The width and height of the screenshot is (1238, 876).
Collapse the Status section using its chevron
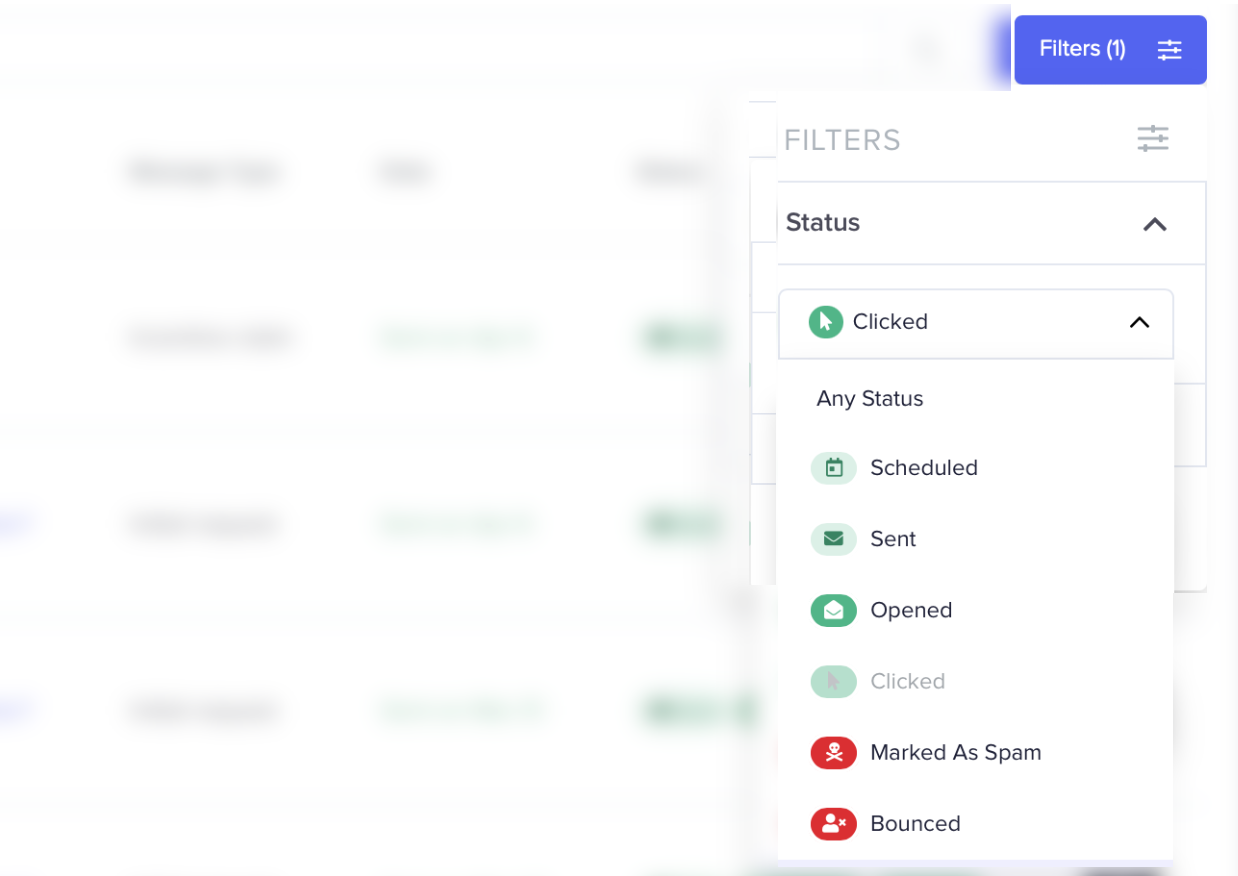pos(1154,224)
